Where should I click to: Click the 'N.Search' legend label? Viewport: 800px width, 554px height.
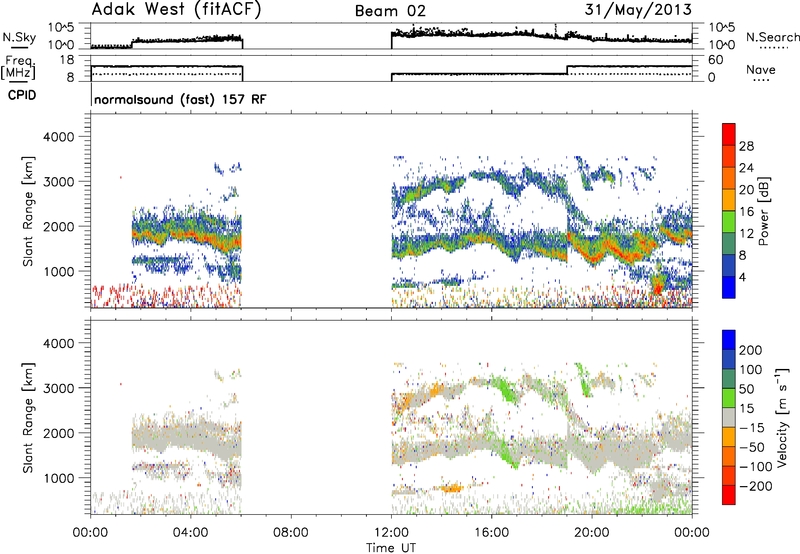point(772,37)
